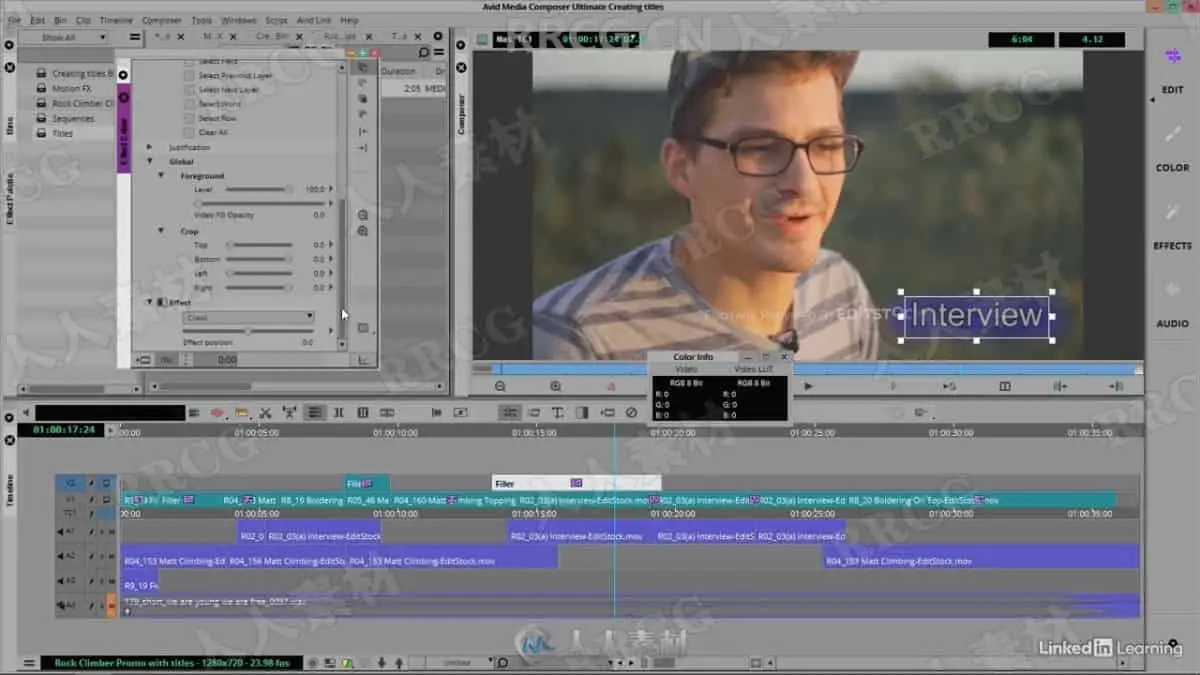The width and height of the screenshot is (1200, 675).
Task: Open the File menu
Action: [14, 20]
